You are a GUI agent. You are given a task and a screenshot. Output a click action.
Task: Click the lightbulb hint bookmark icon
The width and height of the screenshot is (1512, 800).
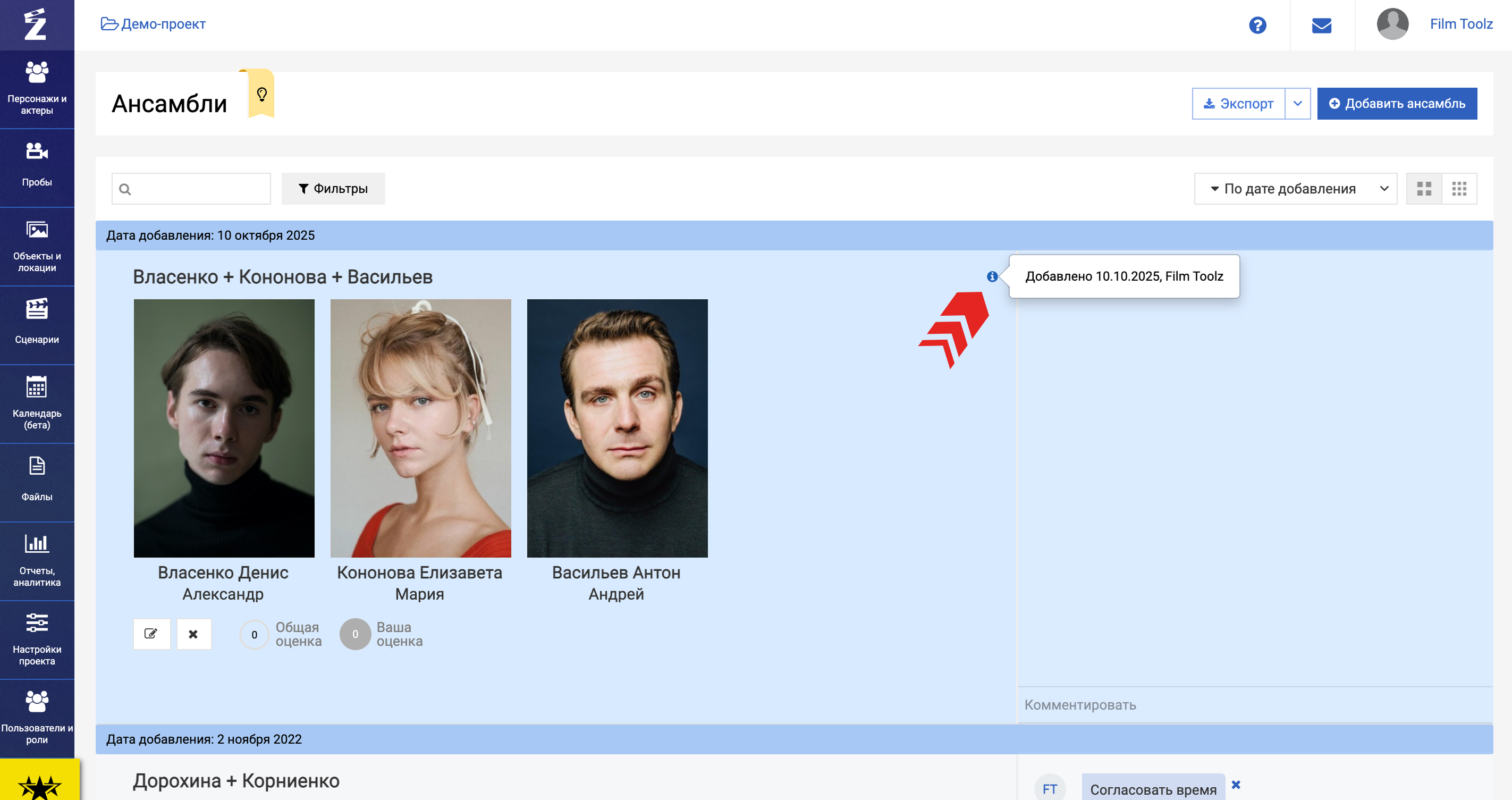pyautogui.click(x=262, y=94)
